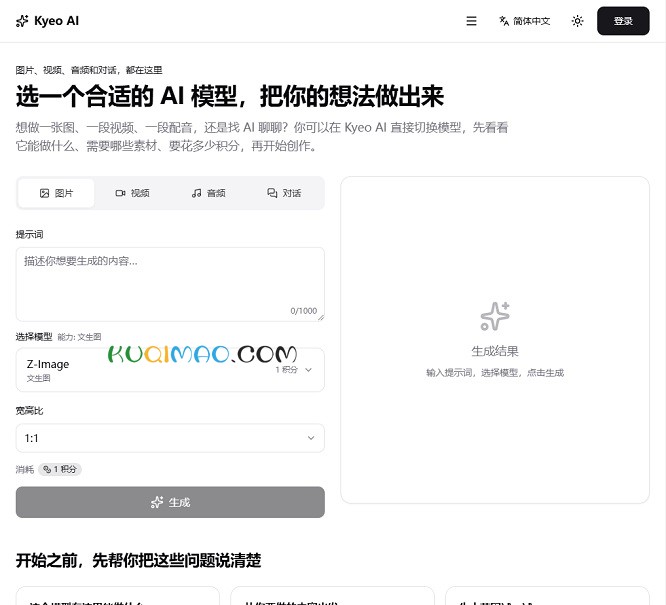
Task: Click the 登录 login button
Action: click(x=623, y=21)
